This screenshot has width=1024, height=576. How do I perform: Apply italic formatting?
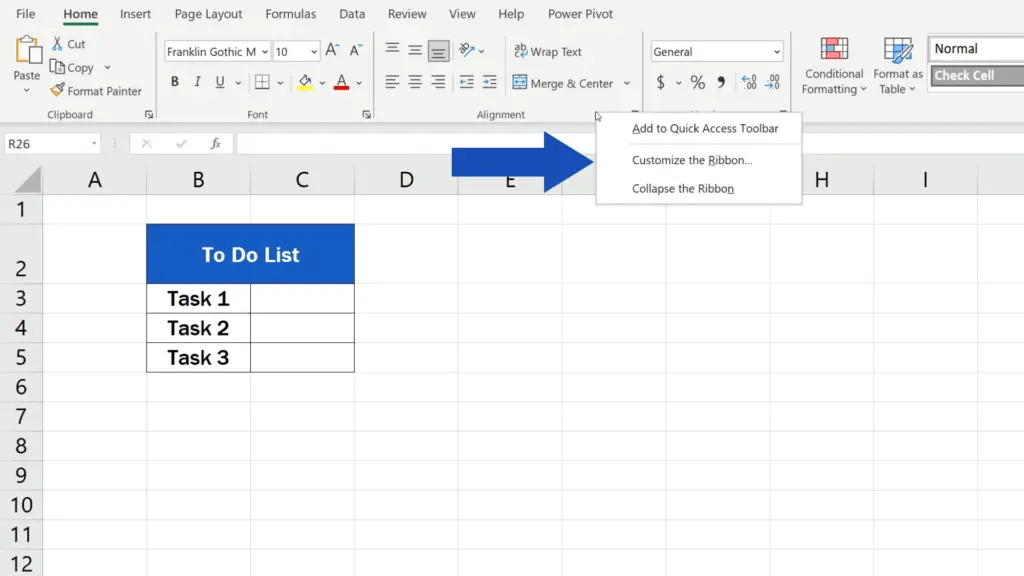coord(197,81)
